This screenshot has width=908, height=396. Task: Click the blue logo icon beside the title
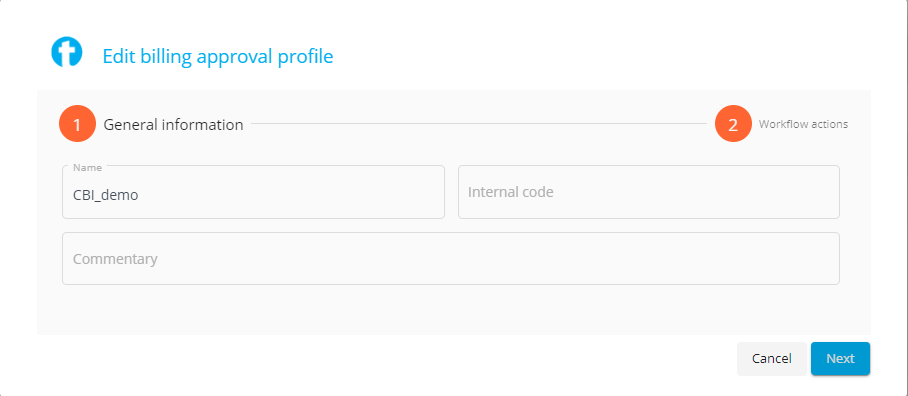tap(67, 52)
